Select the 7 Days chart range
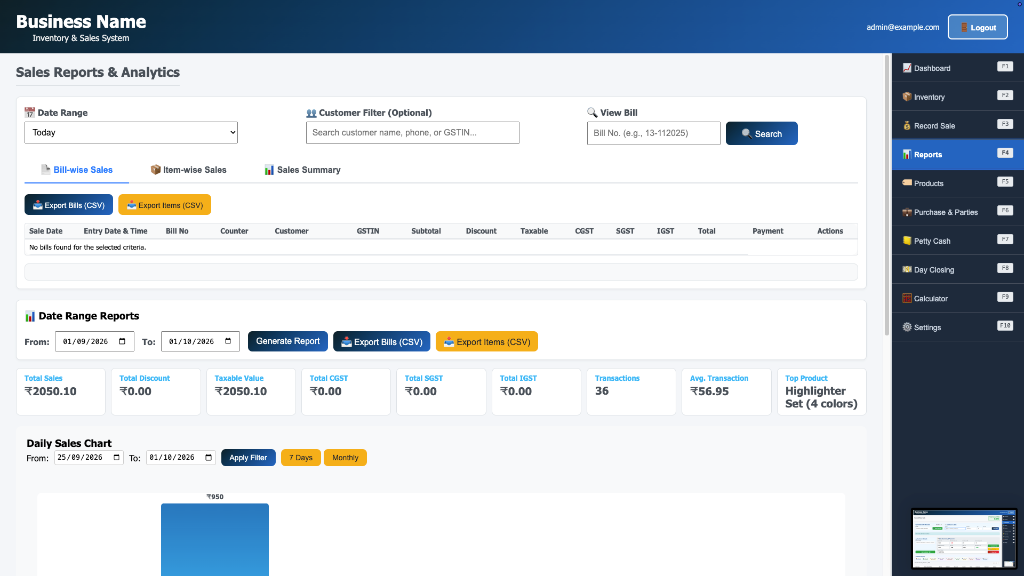Viewport: 1024px width, 576px height. point(300,458)
